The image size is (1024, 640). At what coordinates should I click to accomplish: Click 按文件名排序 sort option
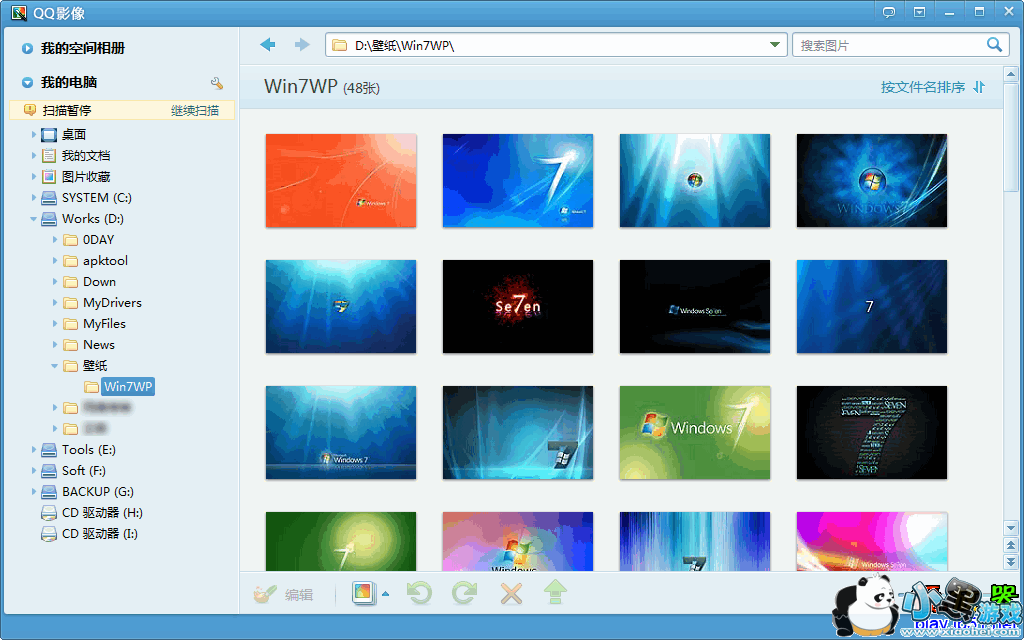[x=923, y=87]
